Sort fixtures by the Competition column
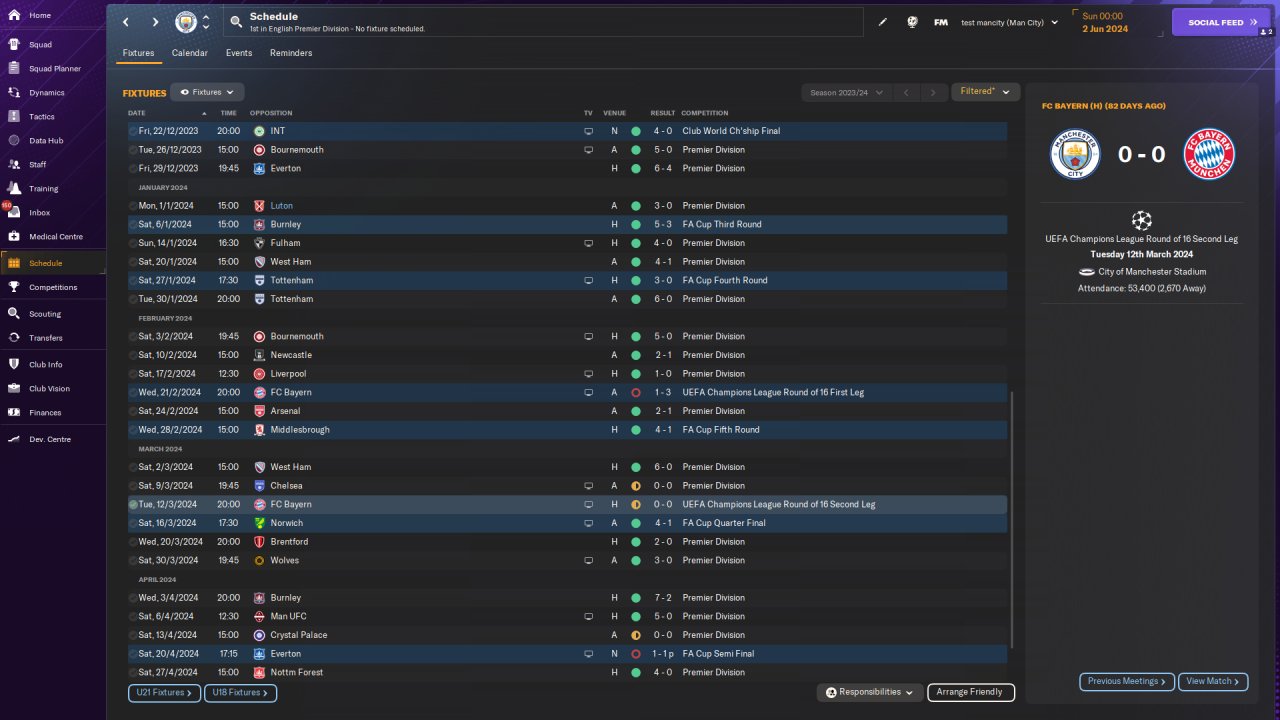This screenshot has height=720, width=1280. pos(705,113)
